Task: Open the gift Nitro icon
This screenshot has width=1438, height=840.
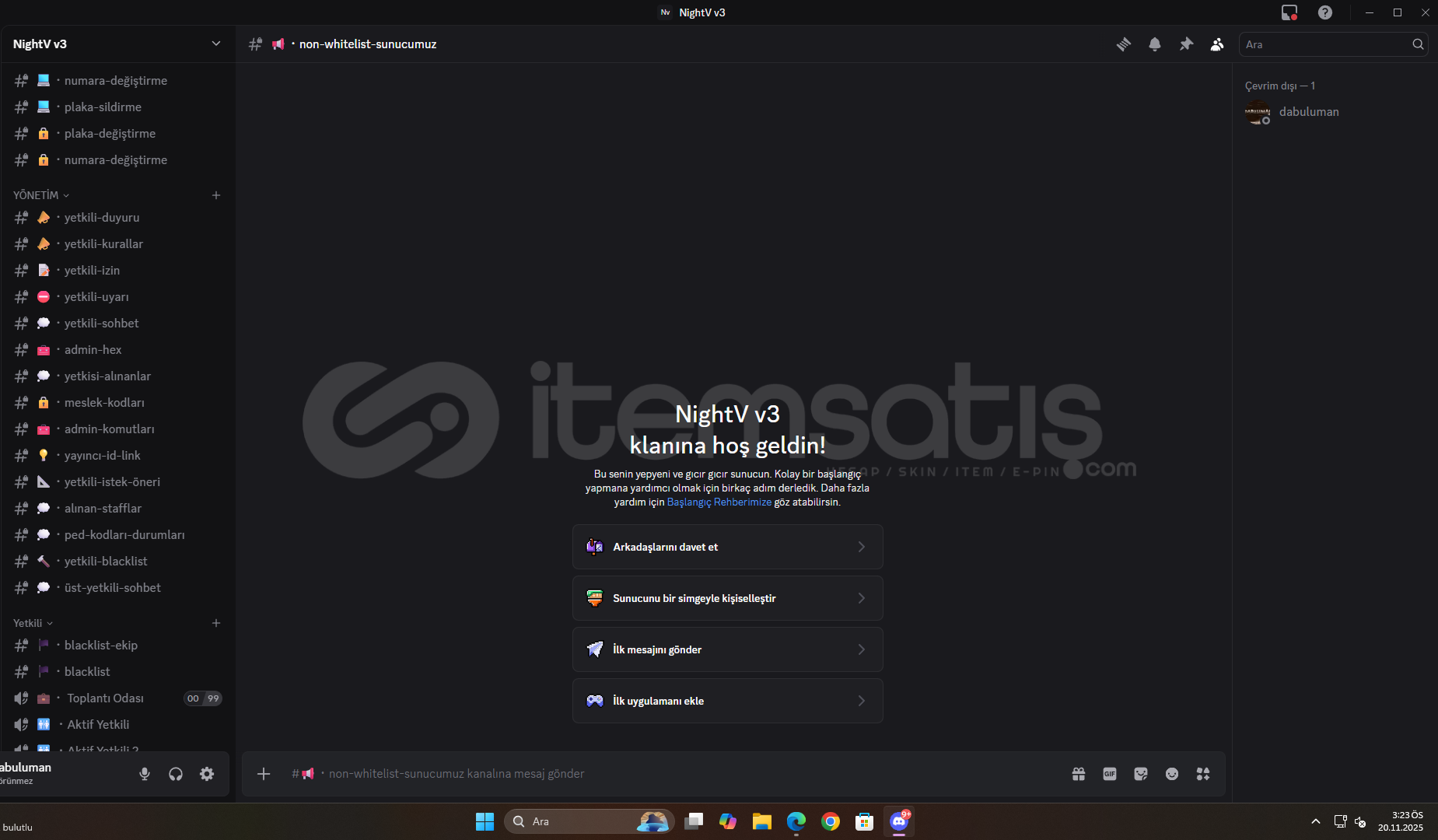Action: pyautogui.click(x=1079, y=774)
